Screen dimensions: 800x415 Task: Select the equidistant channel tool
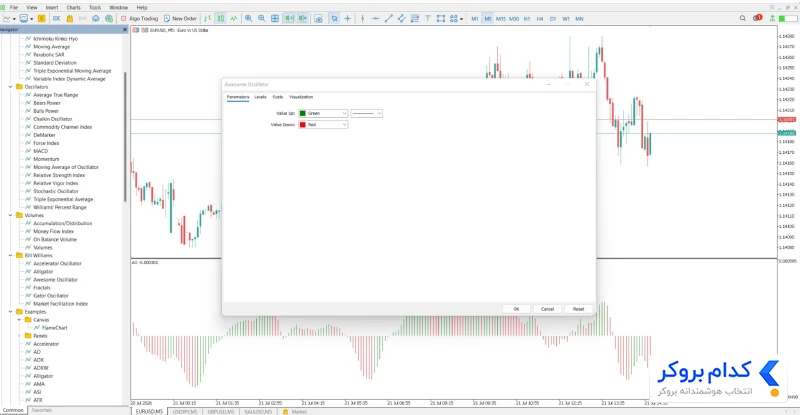[402, 18]
